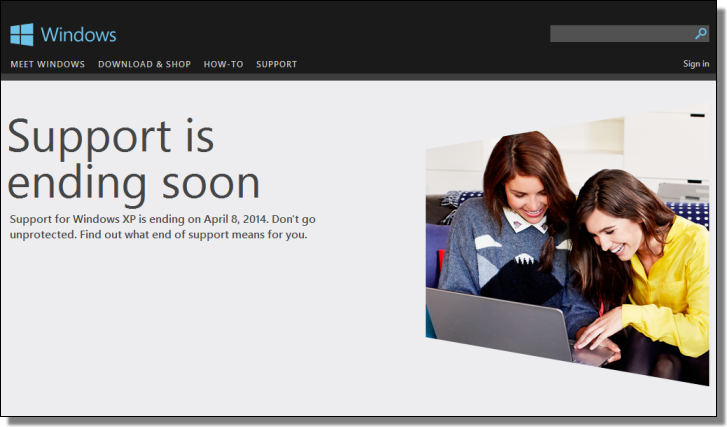Click the search magnifier icon

(701, 33)
